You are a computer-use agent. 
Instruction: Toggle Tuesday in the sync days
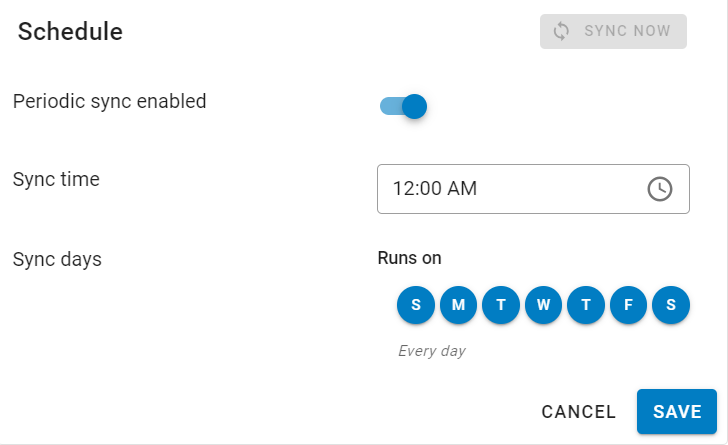click(501, 305)
